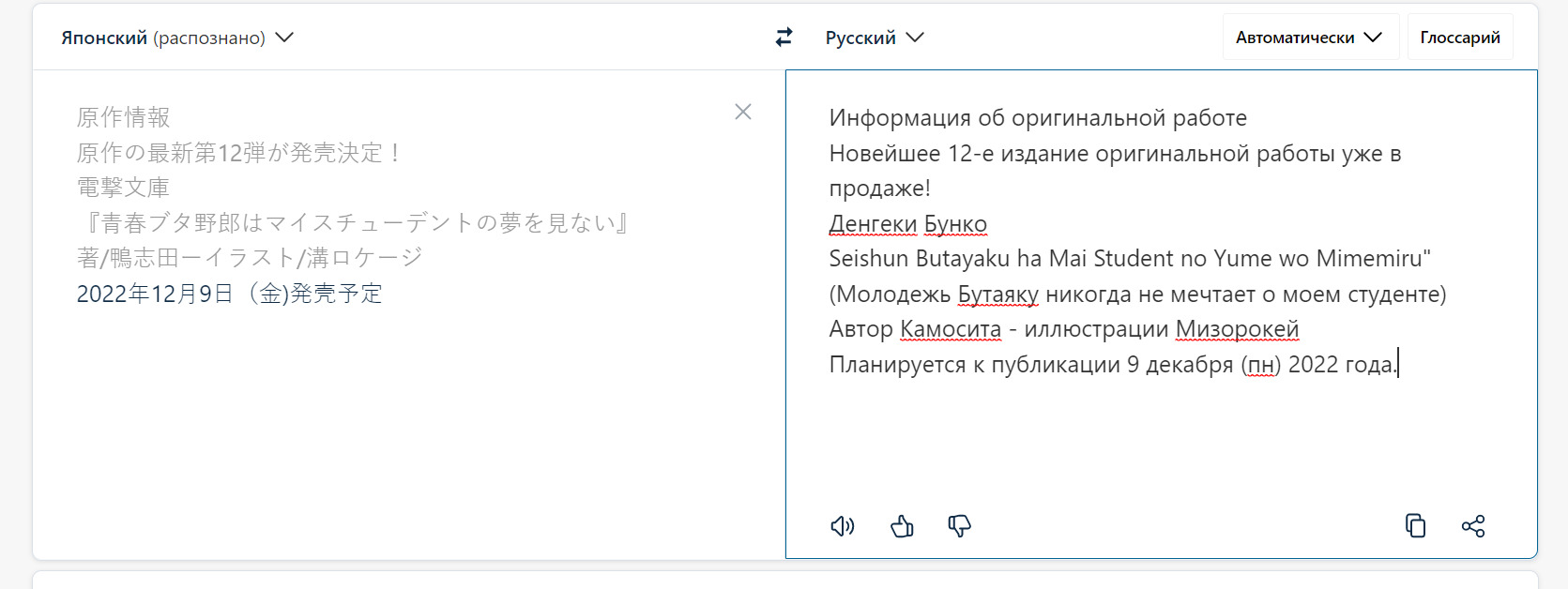Click the underlined word Бунко
Viewport: 1568px width, 589px height.
tap(955, 224)
